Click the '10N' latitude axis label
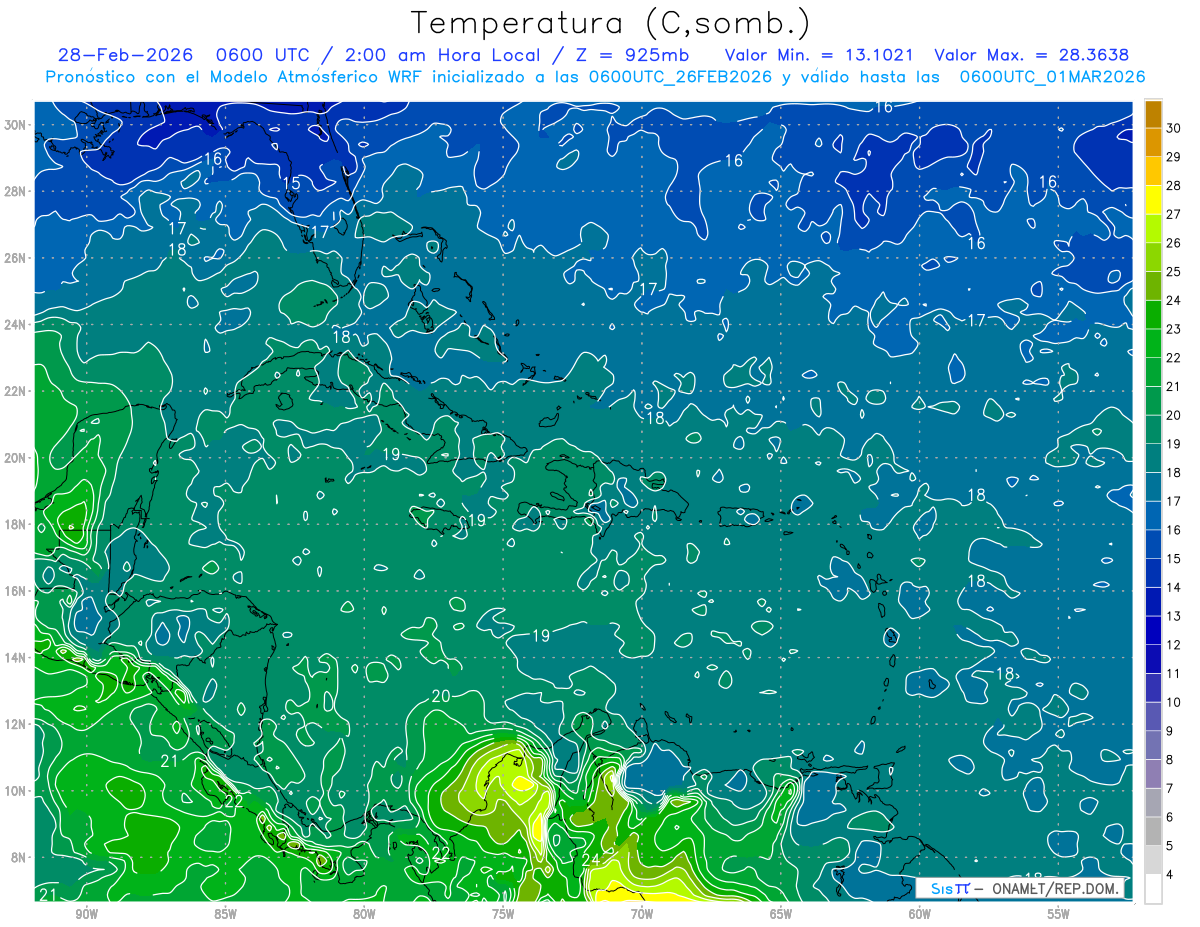 15,791
